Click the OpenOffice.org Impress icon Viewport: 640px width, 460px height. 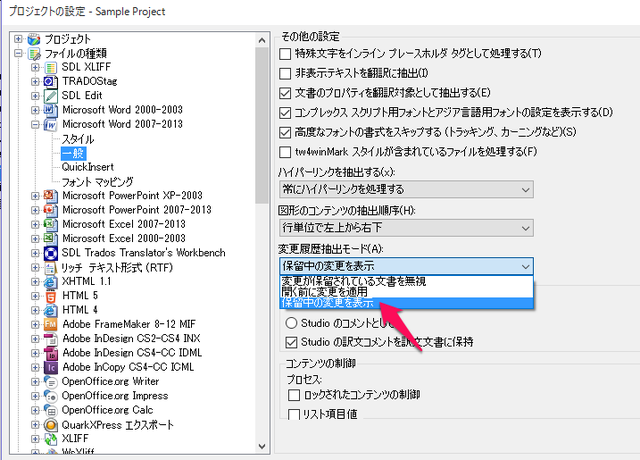pos(51,396)
